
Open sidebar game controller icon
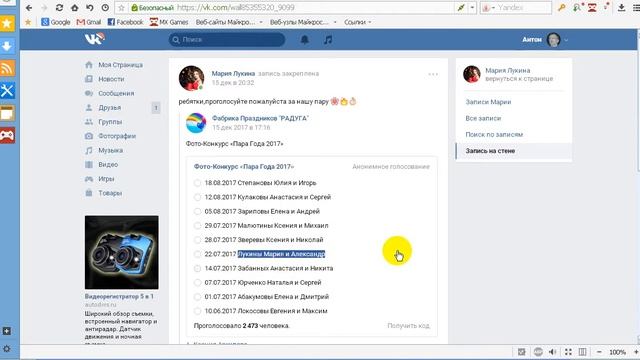coord(7,135)
